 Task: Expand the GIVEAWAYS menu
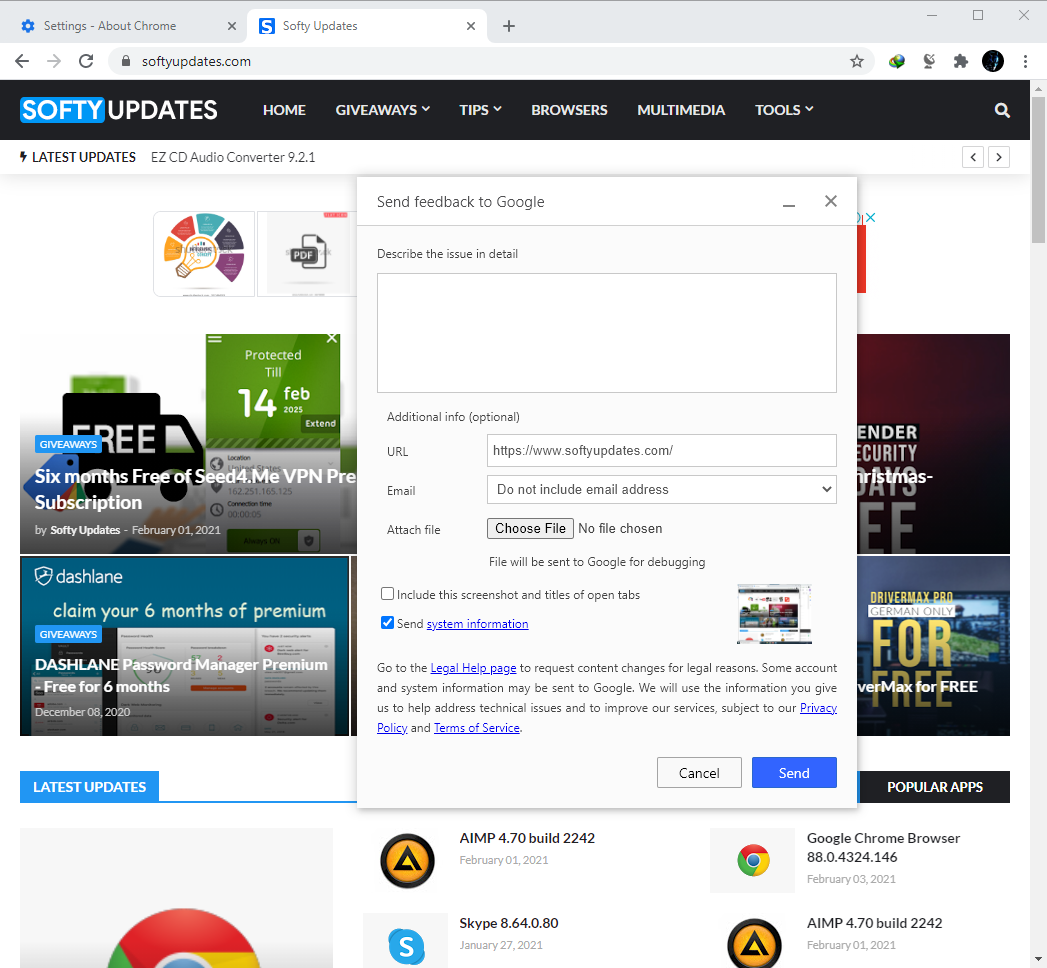click(383, 110)
